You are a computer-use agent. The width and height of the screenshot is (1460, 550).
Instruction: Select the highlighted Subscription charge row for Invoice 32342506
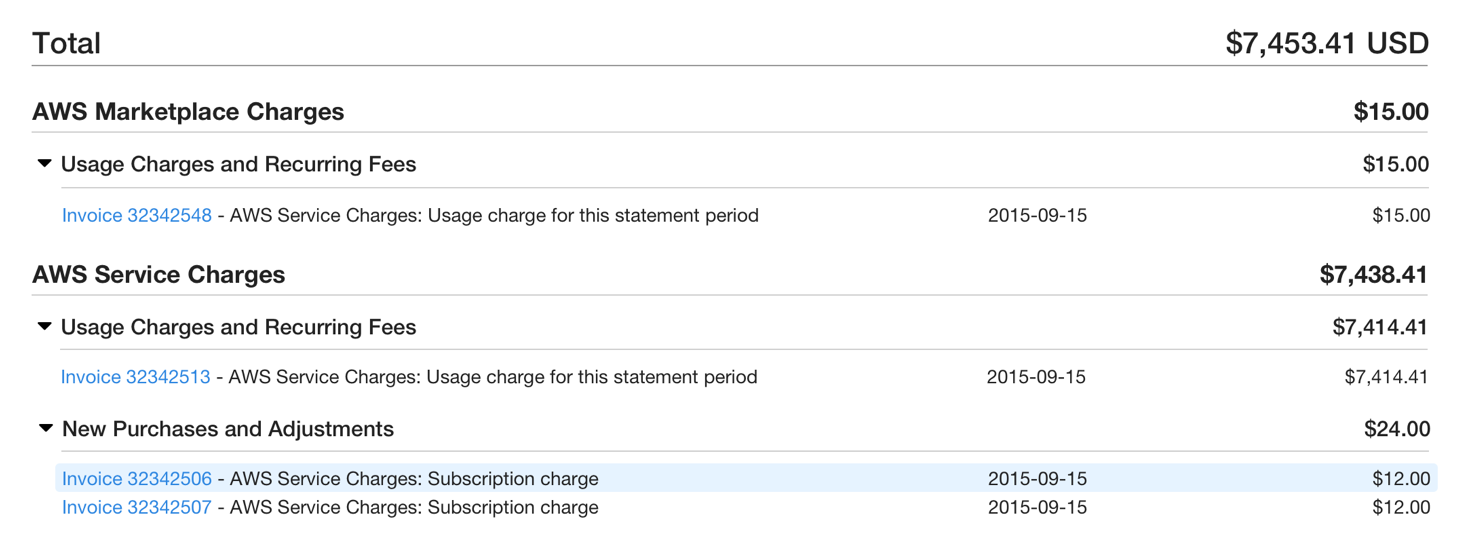(x=746, y=479)
